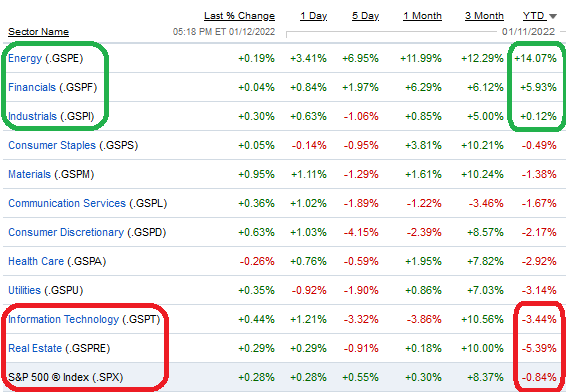Open the Real Estate sector link

point(35,348)
